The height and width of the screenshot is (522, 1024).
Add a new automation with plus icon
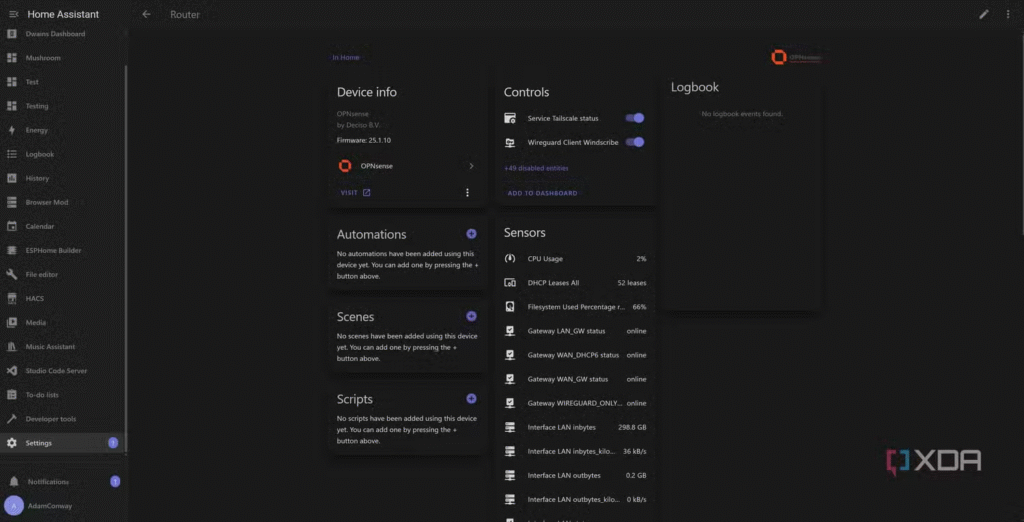(471, 234)
